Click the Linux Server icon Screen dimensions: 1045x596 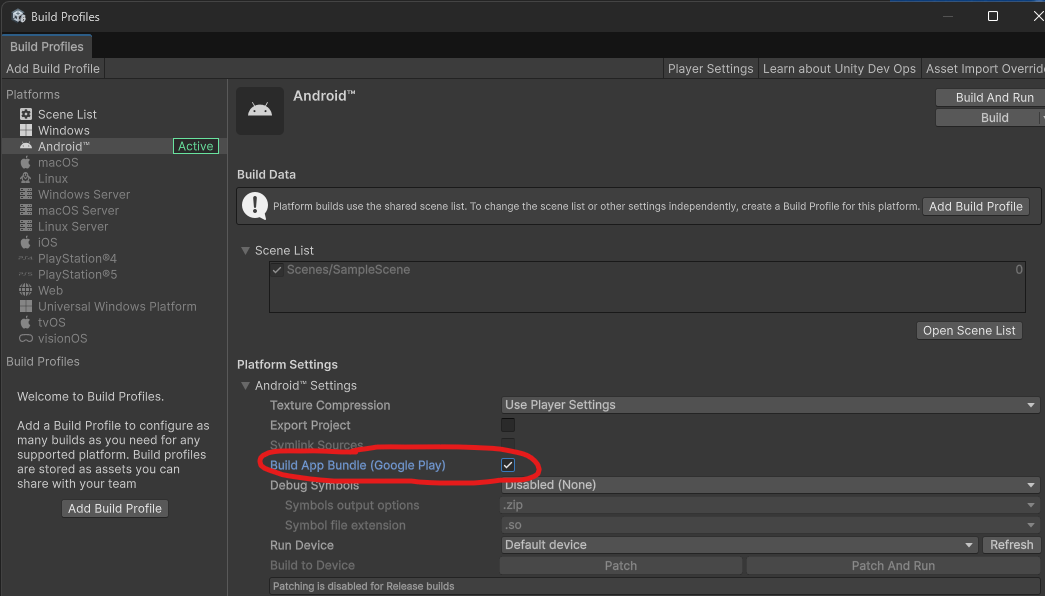click(x=26, y=226)
